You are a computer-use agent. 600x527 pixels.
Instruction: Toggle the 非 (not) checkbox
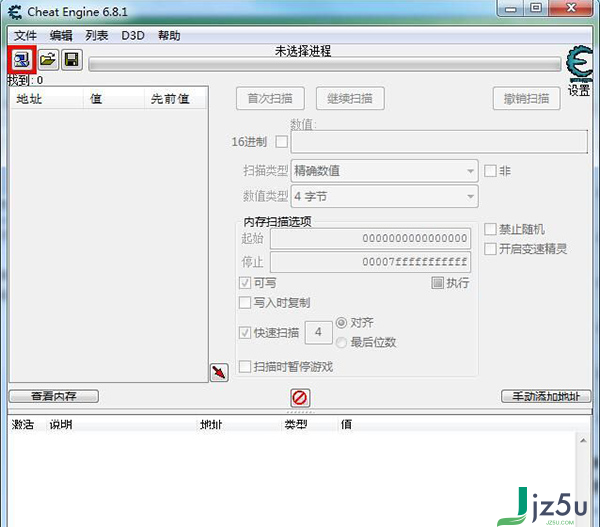click(x=490, y=171)
